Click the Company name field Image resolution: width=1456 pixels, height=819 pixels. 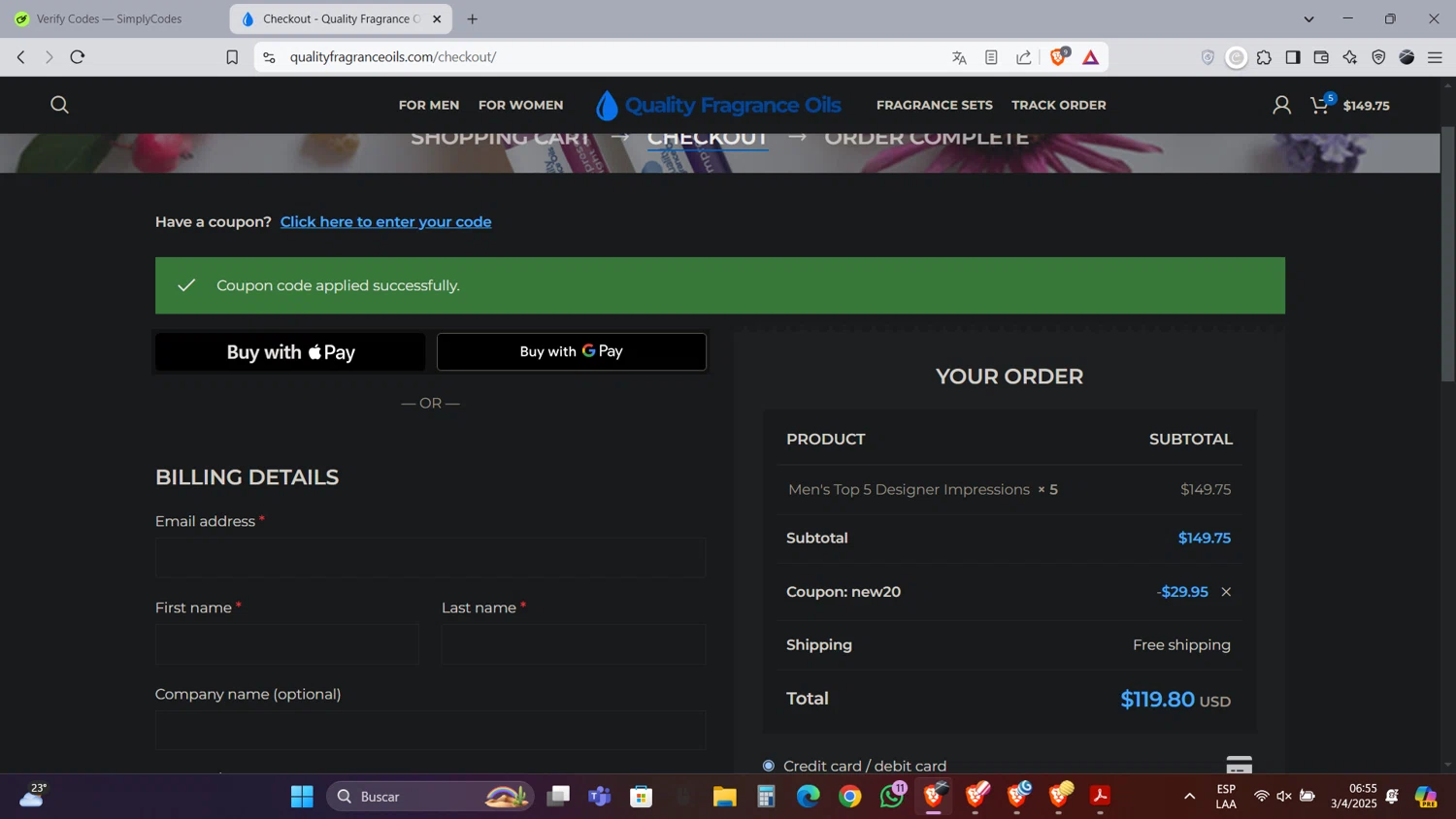click(x=430, y=731)
